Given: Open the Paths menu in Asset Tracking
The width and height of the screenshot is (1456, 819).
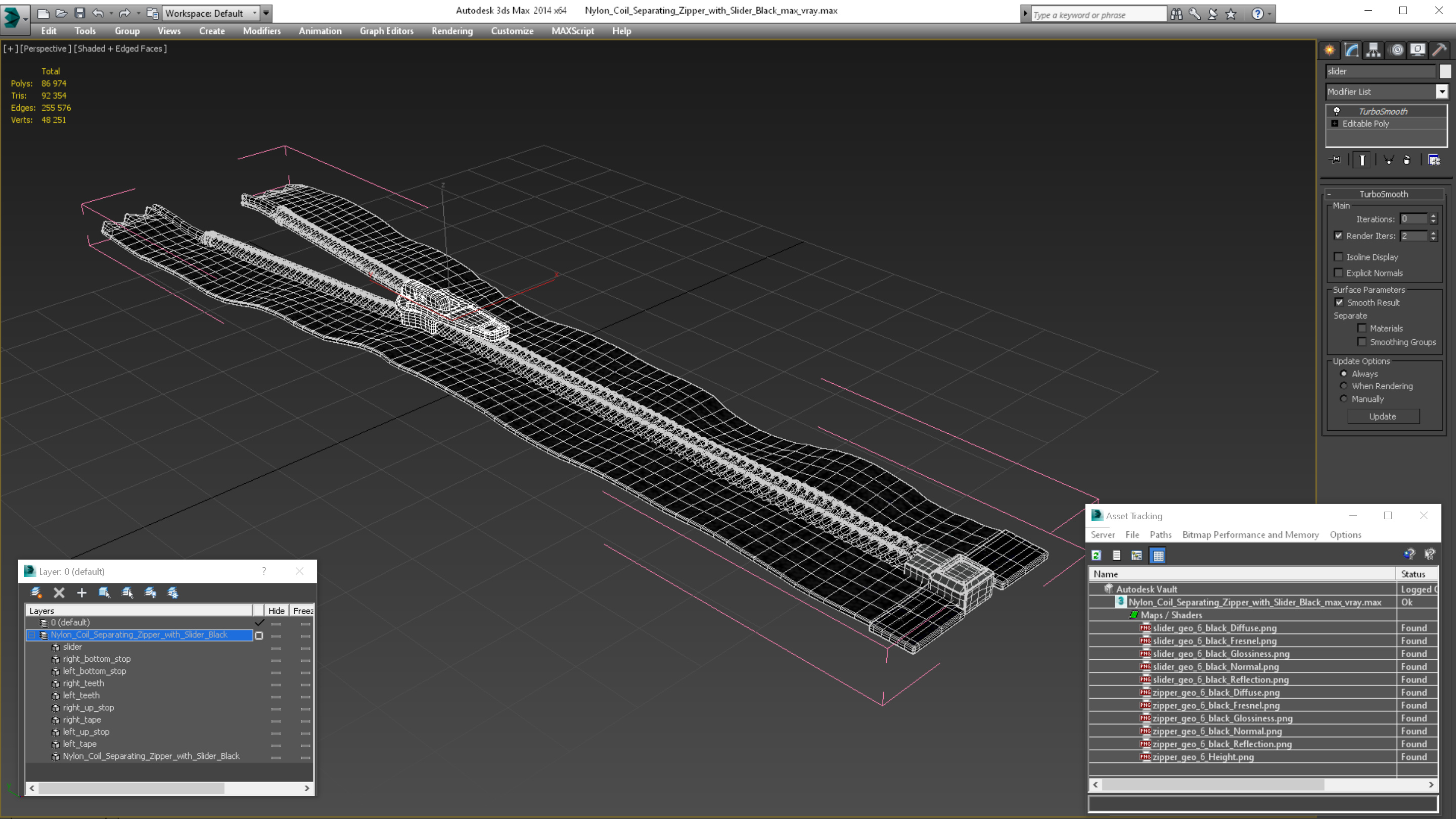Looking at the screenshot, I should (x=1160, y=535).
